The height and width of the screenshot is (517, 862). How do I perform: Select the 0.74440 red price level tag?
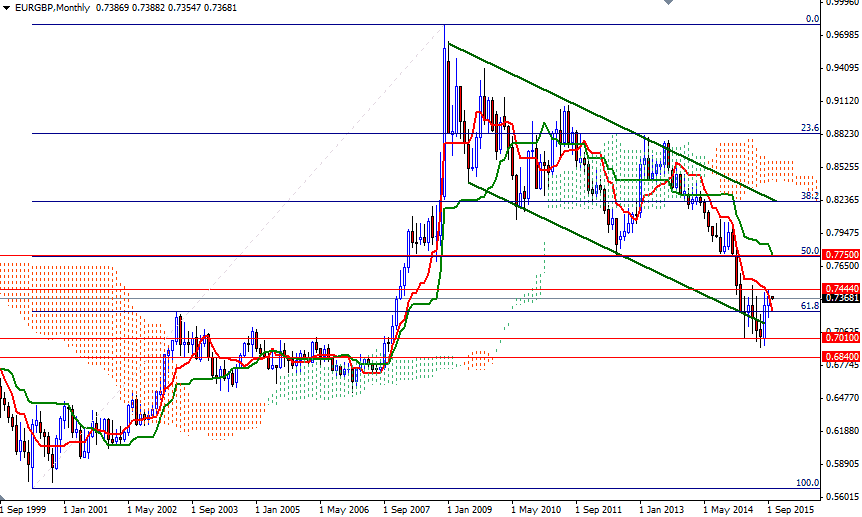click(841, 289)
